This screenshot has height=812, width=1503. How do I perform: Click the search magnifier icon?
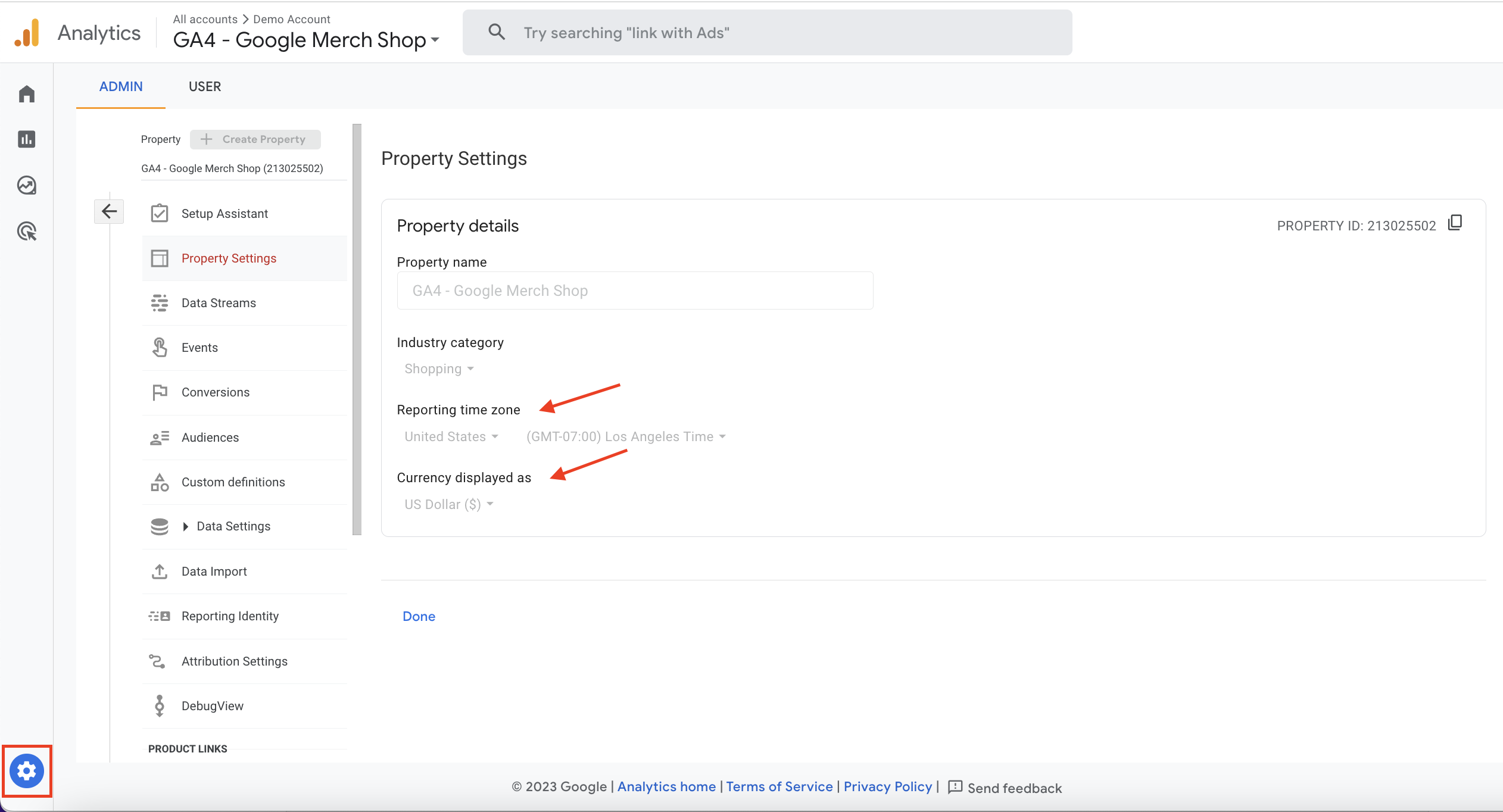pyautogui.click(x=497, y=32)
